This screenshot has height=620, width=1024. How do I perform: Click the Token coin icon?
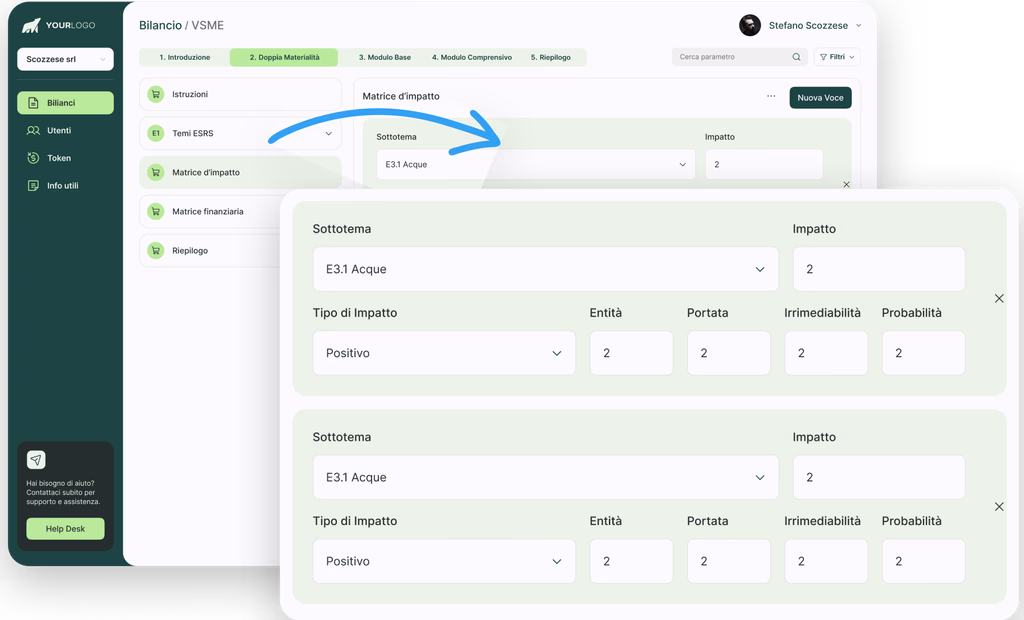33,158
